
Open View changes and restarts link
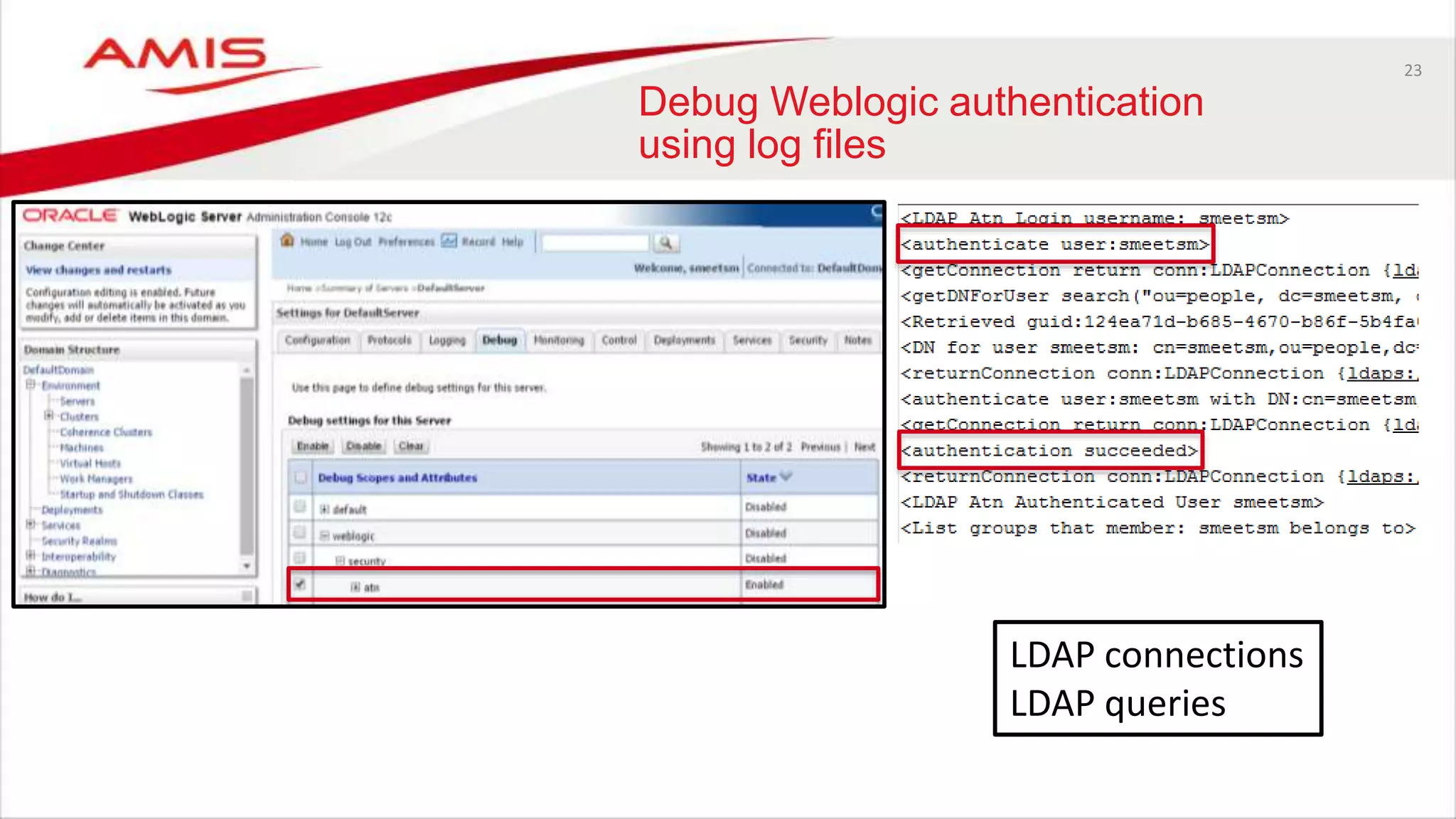coord(98,270)
